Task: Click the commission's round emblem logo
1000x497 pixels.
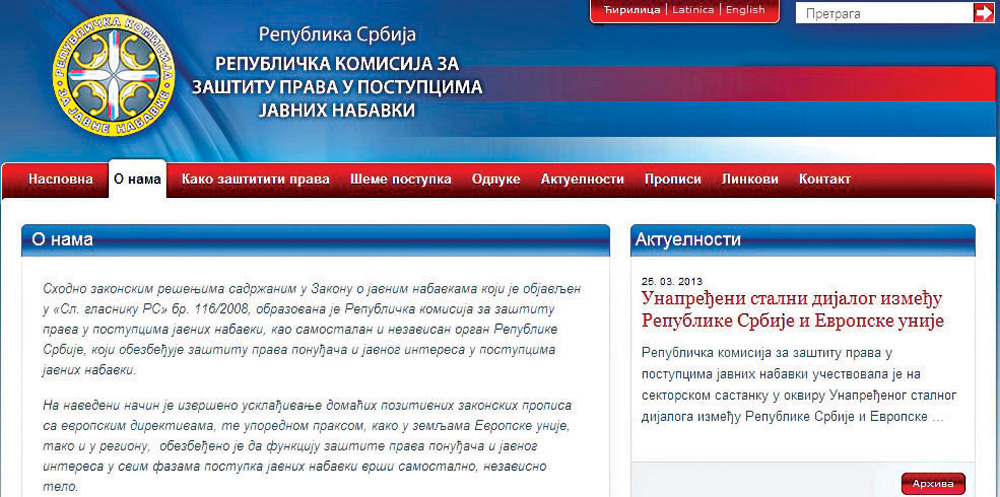Action: pos(113,76)
